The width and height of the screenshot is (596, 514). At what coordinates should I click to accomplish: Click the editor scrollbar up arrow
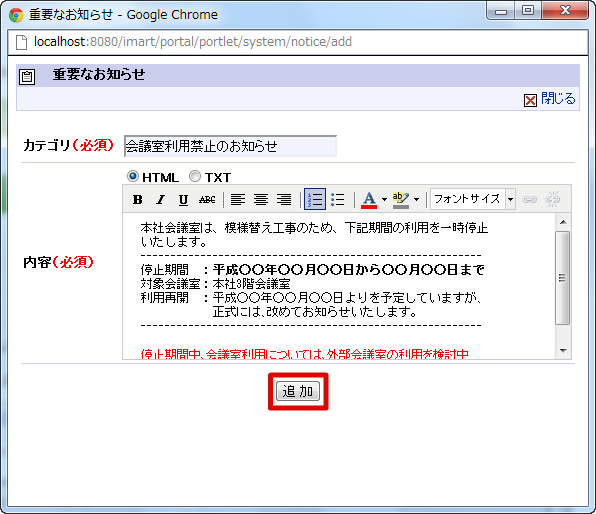click(x=563, y=222)
